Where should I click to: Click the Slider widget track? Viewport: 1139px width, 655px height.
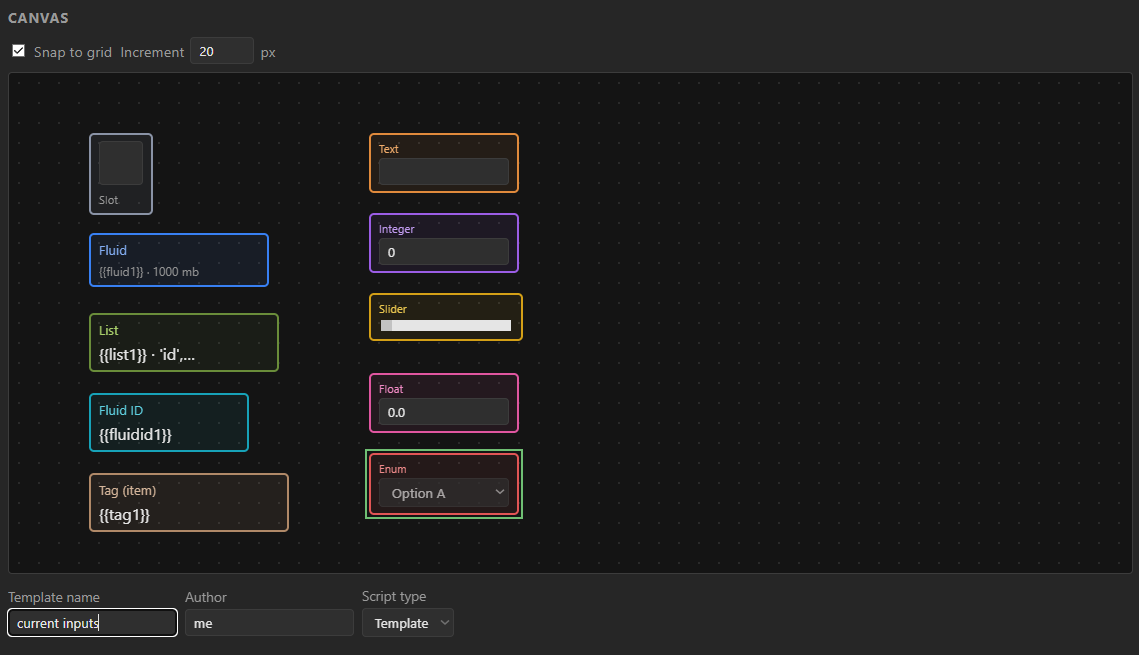[x=445, y=325]
